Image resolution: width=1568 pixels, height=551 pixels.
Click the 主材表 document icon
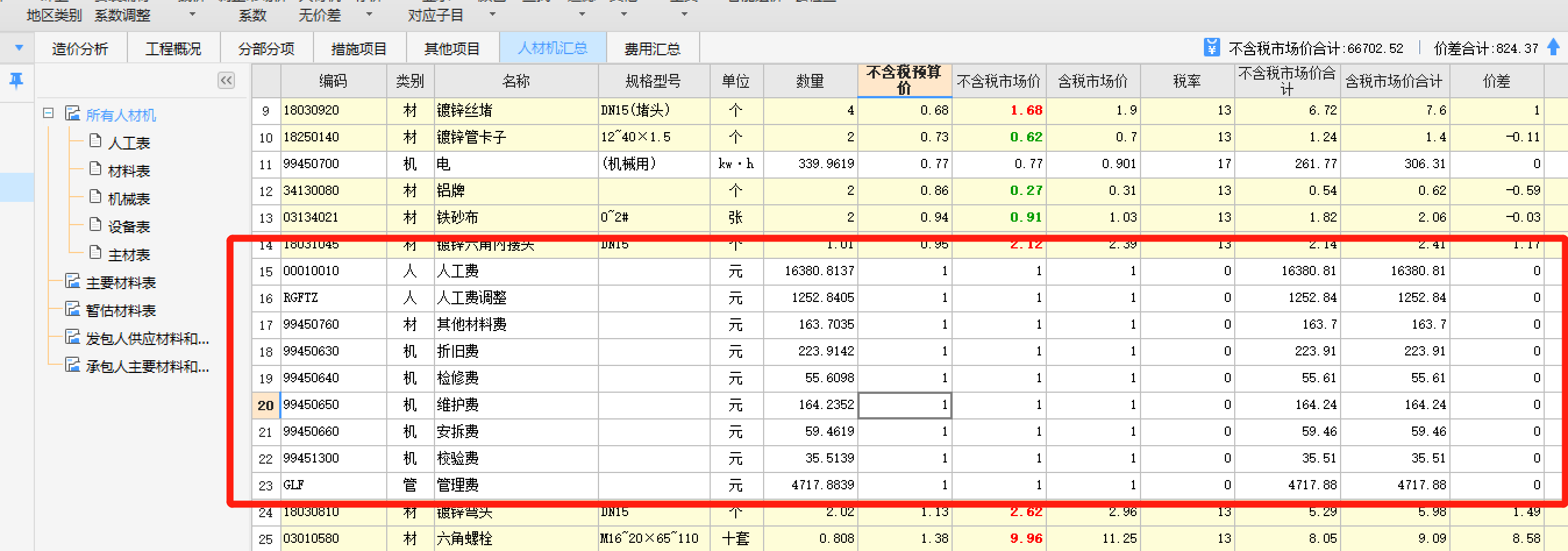[95, 253]
